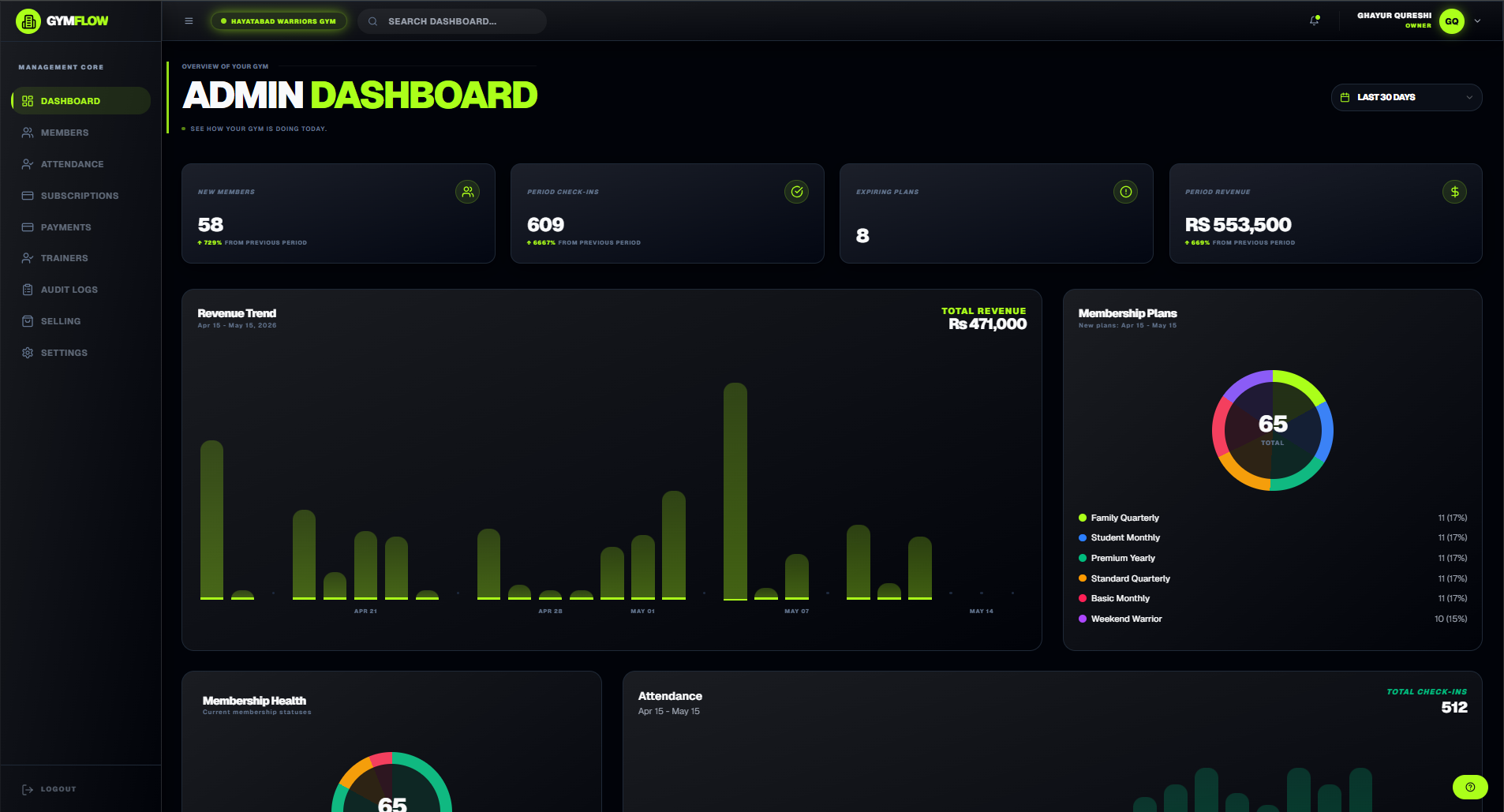The height and width of the screenshot is (812, 1504).
Task: Toggle the hamburger sidebar menu icon
Action: 189,21
